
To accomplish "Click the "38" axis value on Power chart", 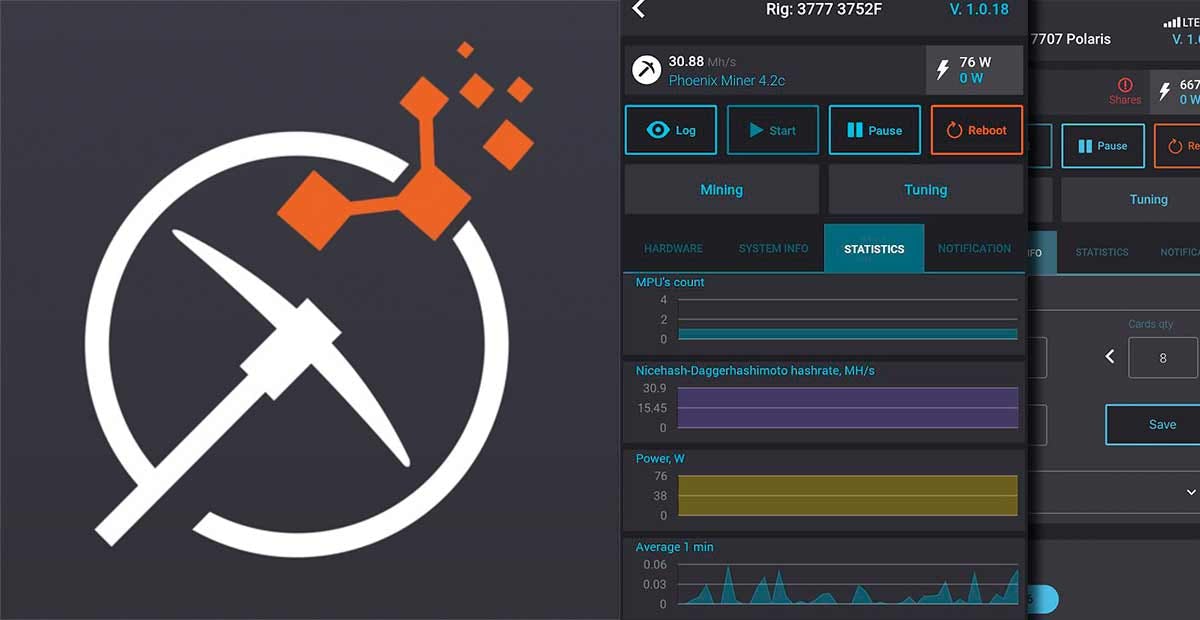I will (x=659, y=496).
